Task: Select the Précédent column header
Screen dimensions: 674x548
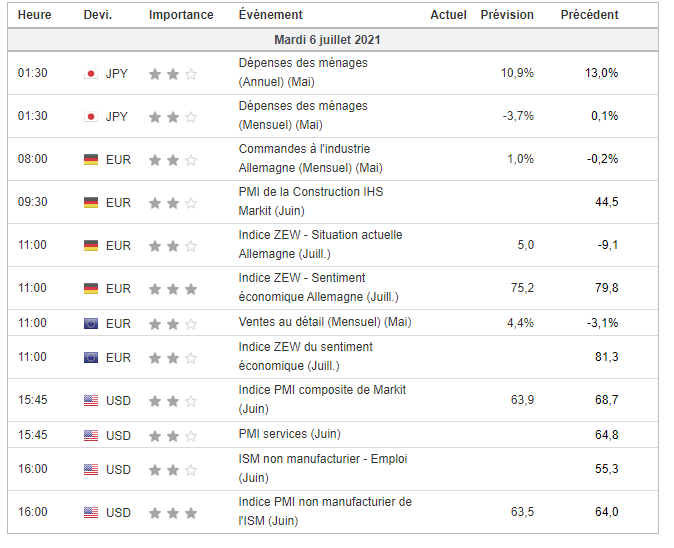Action: [589, 15]
